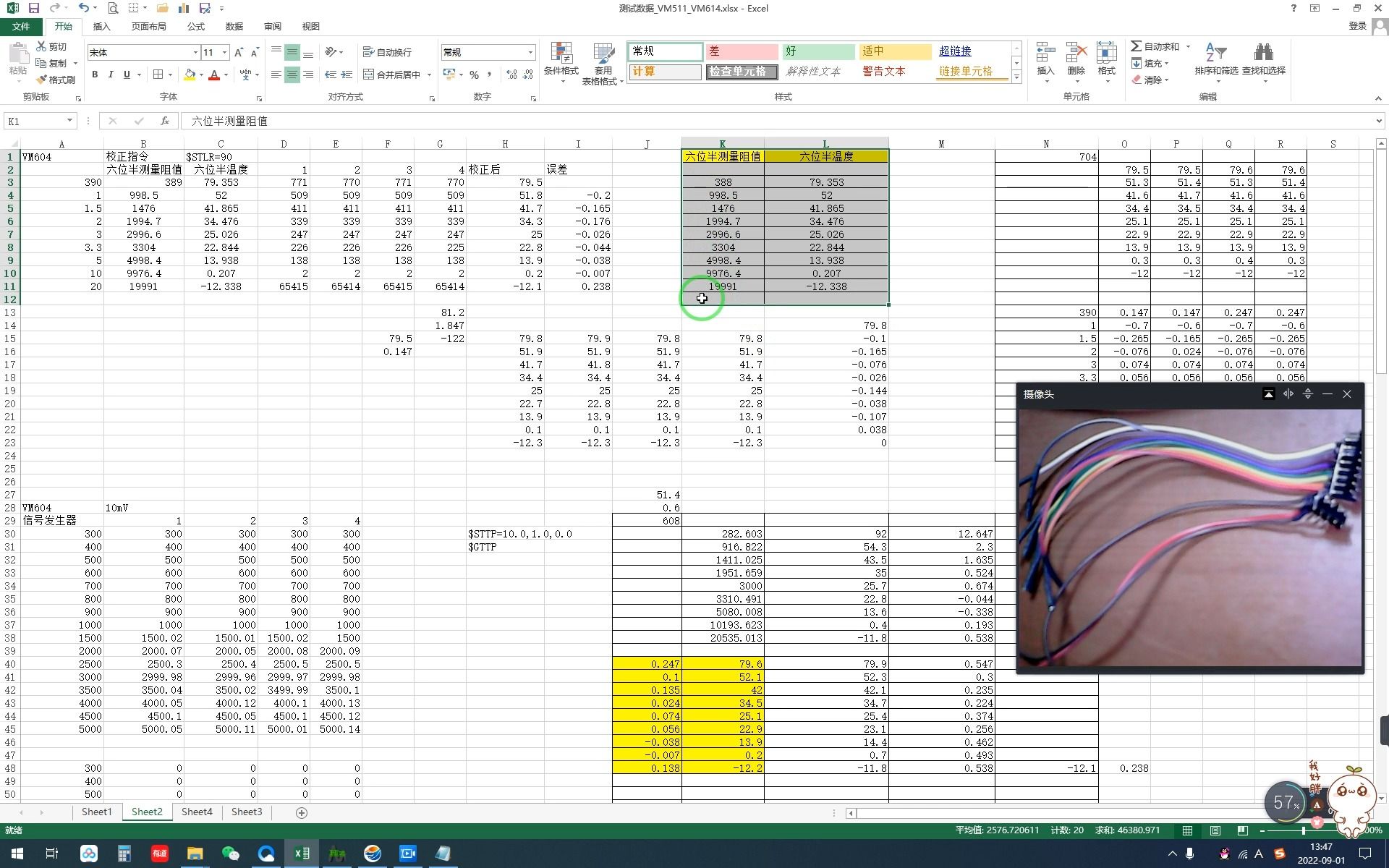
Task: Click the fill color bucket swatch
Action: [x=190, y=75]
